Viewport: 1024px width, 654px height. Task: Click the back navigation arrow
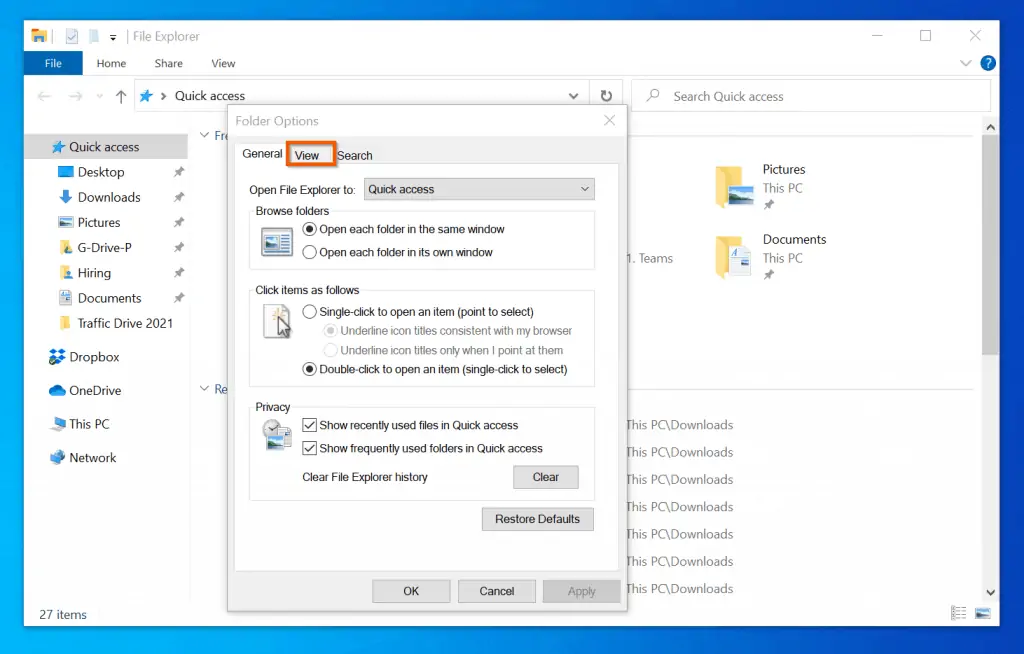point(44,95)
